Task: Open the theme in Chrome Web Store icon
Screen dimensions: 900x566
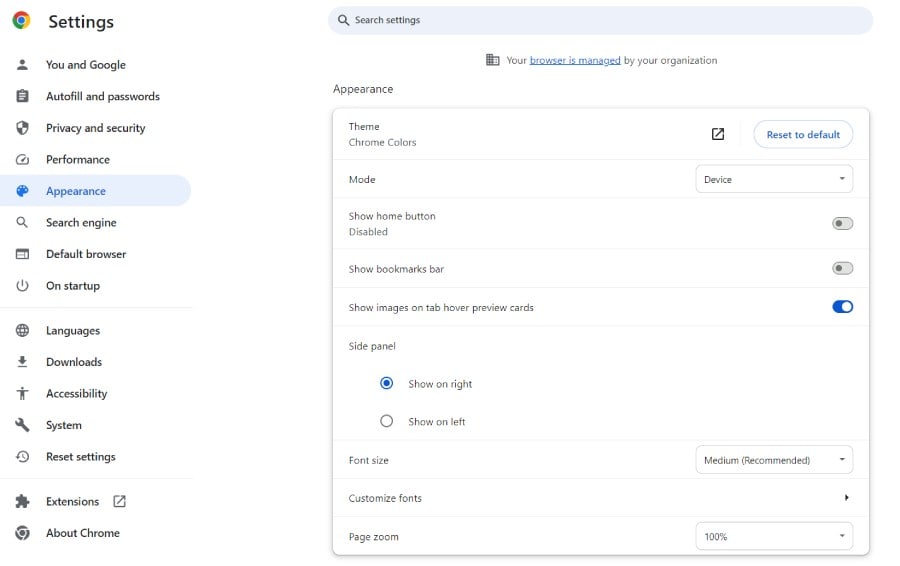Action: [x=717, y=134]
